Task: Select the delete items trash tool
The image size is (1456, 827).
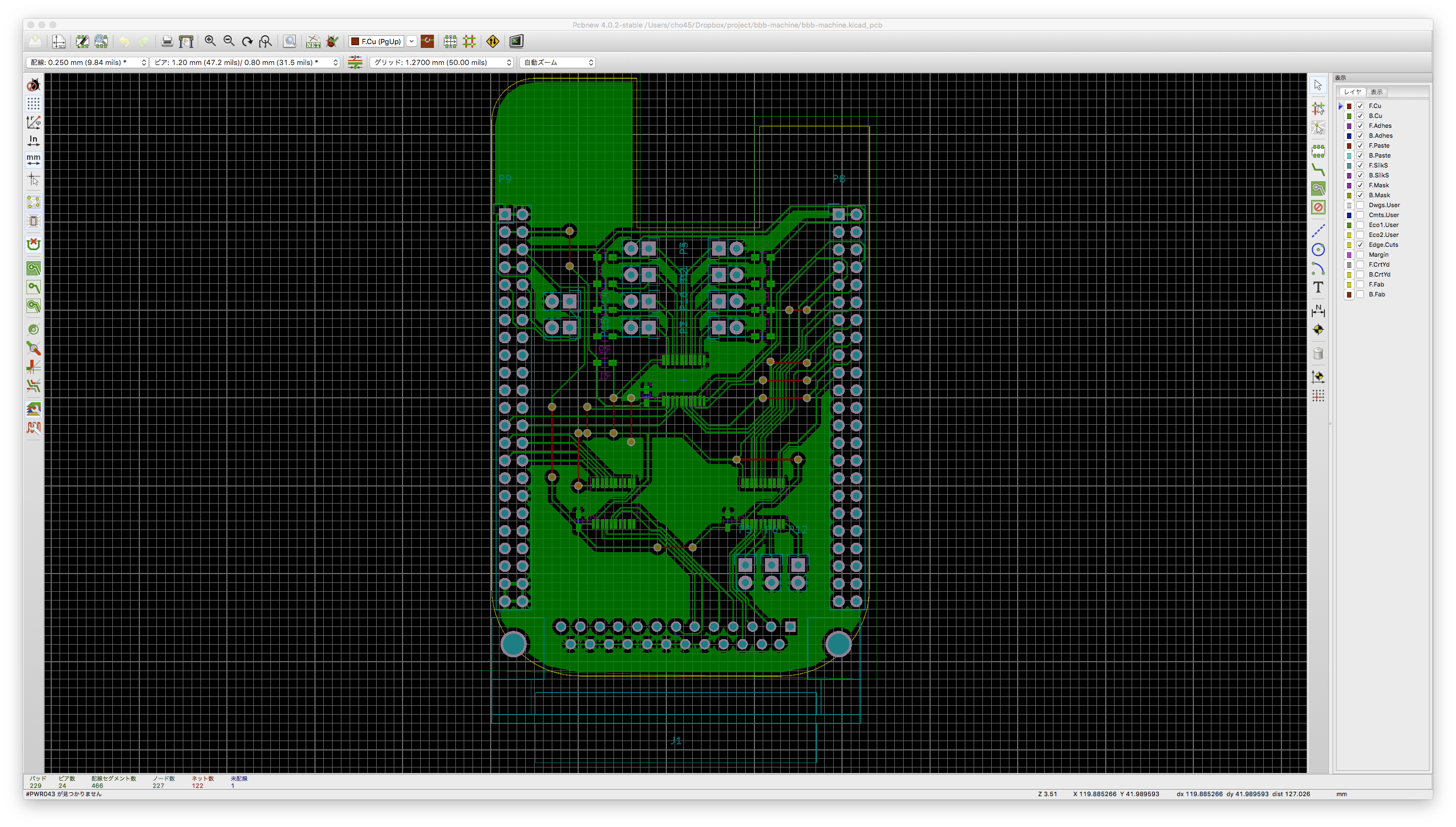Action: click(x=1318, y=353)
